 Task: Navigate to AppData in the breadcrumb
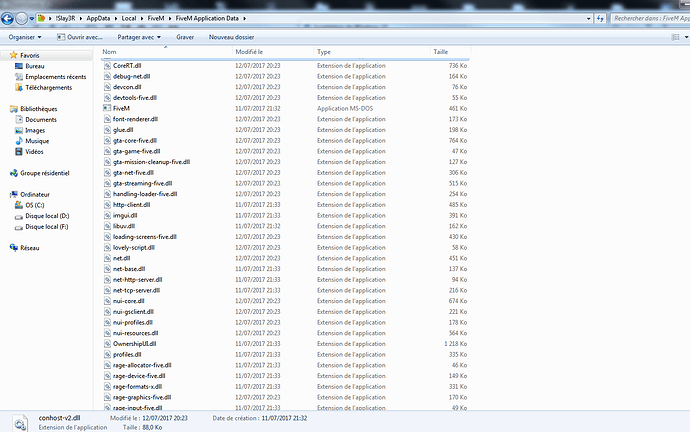point(98,18)
